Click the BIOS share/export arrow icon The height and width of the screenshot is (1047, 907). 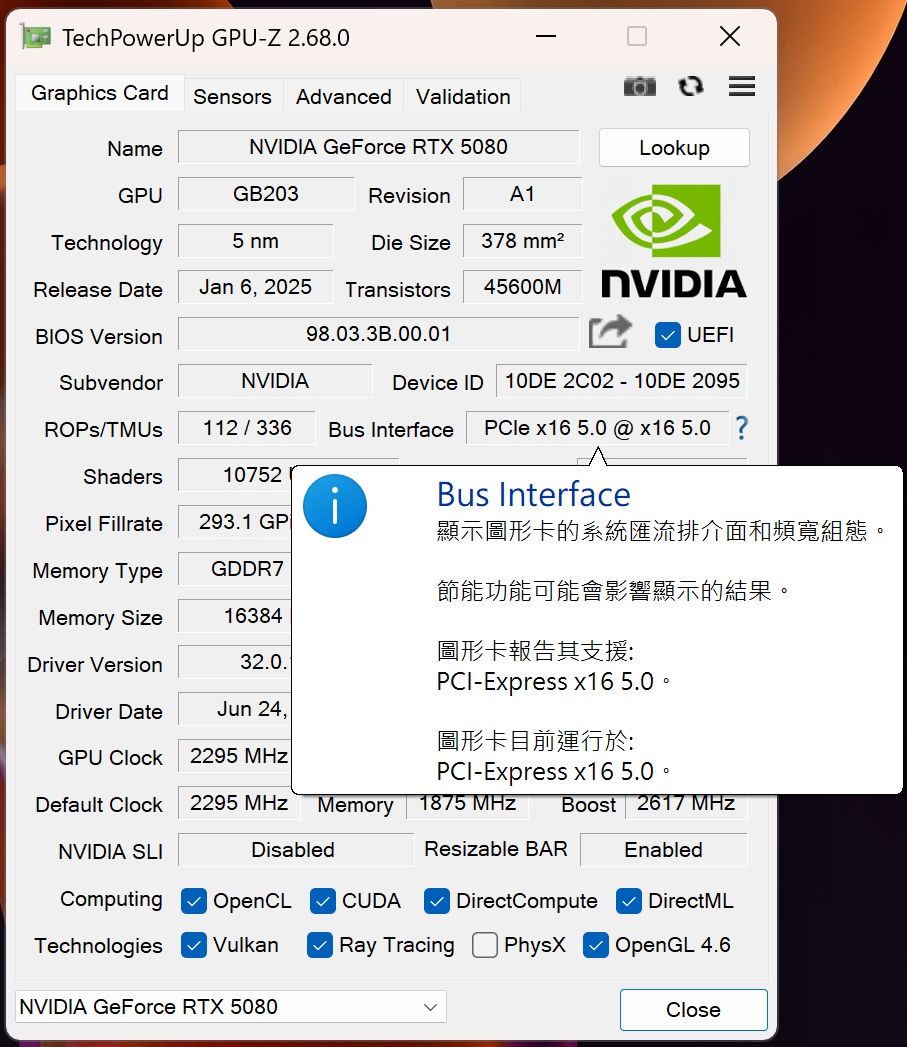tap(610, 332)
